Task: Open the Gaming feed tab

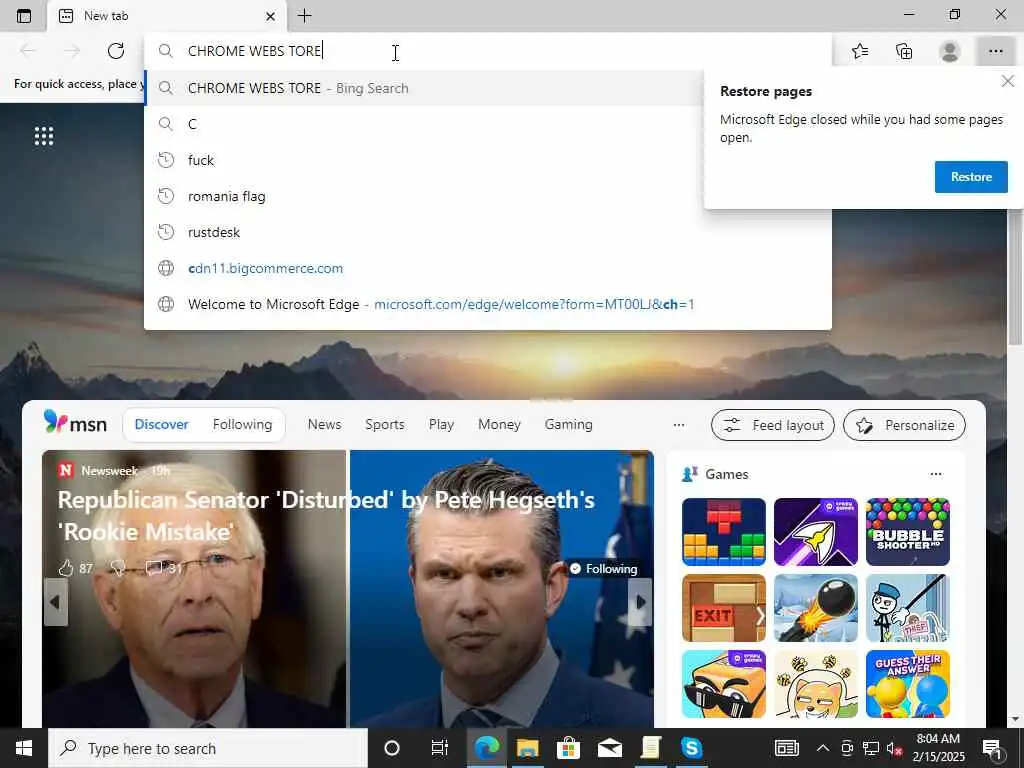Action: pos(569,424)
